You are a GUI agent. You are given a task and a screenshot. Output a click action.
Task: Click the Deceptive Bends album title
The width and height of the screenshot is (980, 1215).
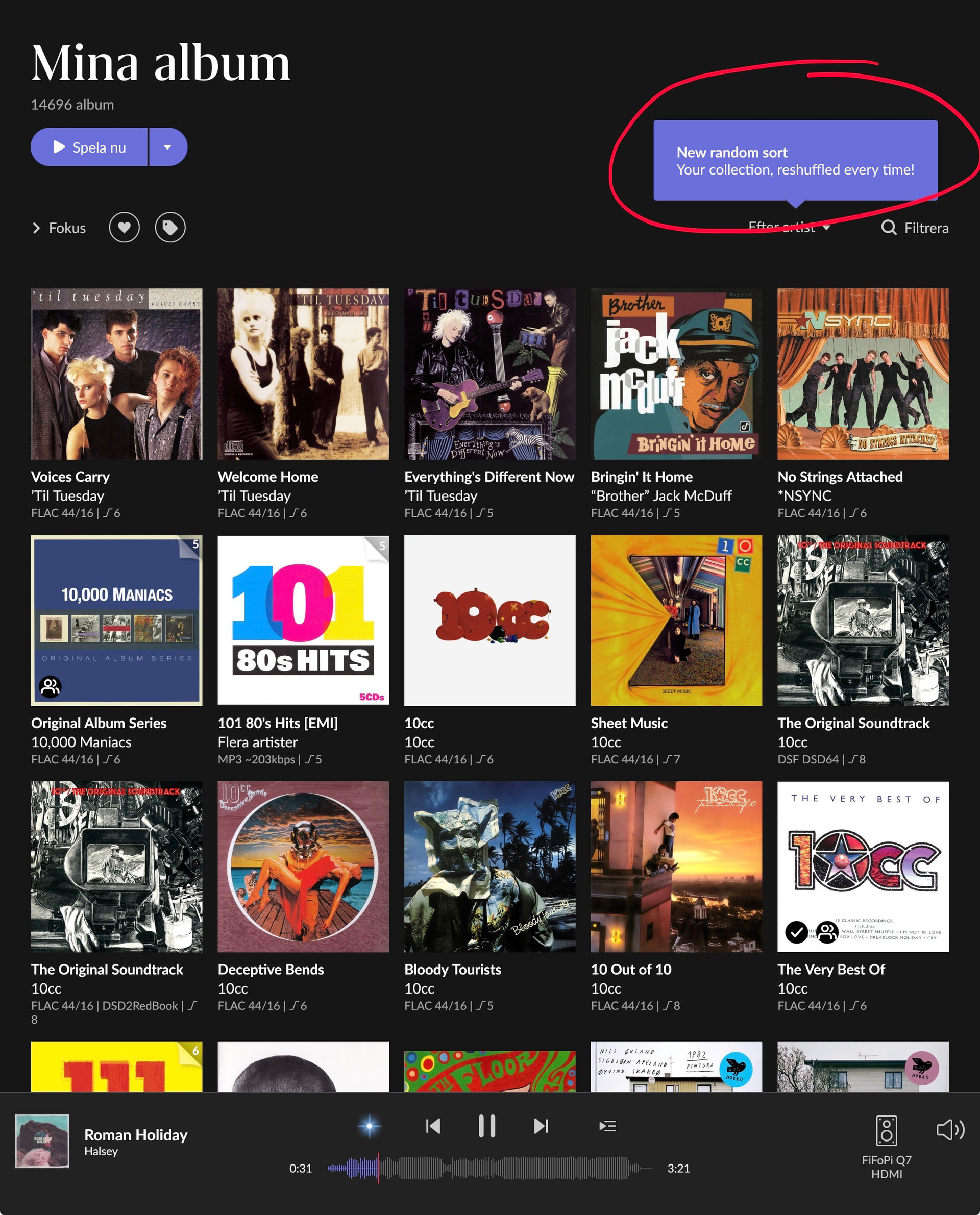[x=271, y=970]
